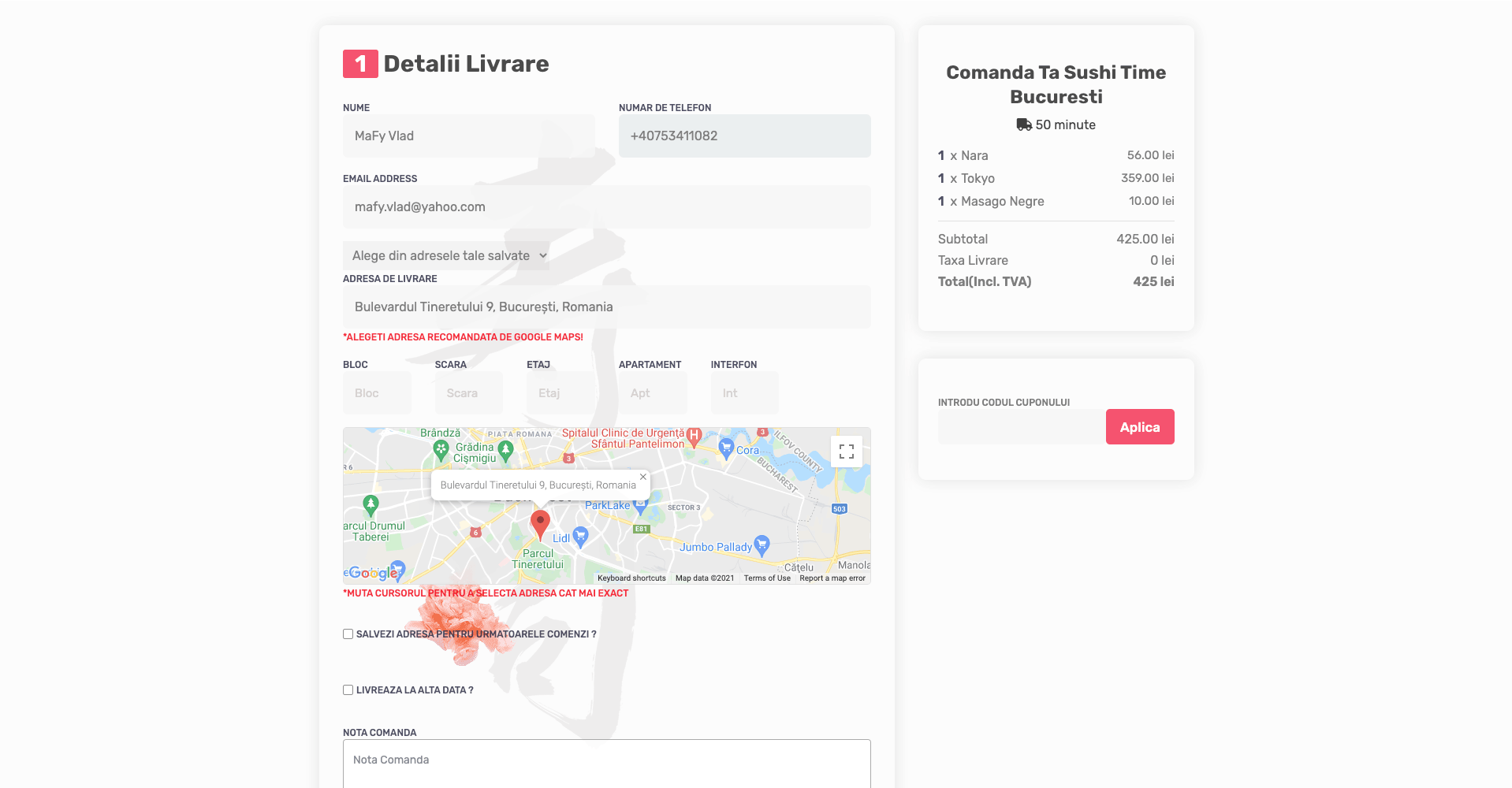Focus the Nota Comanda text area

coord(607,764)
